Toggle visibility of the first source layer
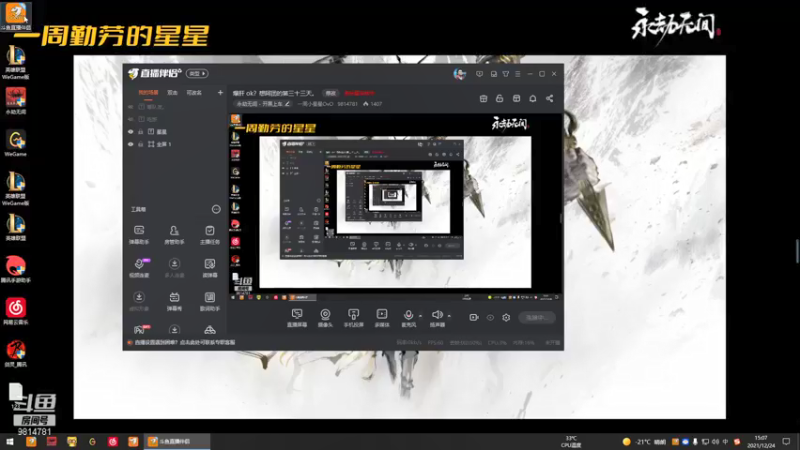 (131, 107)
